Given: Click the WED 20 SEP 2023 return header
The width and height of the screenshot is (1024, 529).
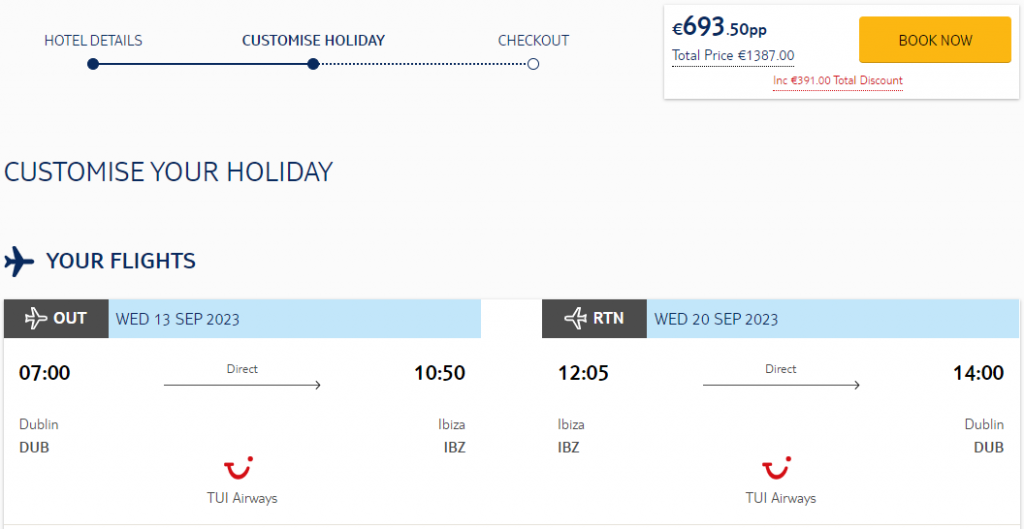Looking at the screenshot, I should click(x=833, y=319).
